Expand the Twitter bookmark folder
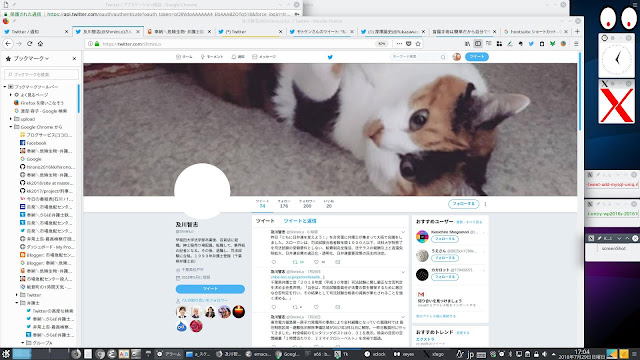The image size is (640, 360). [17, 295]
